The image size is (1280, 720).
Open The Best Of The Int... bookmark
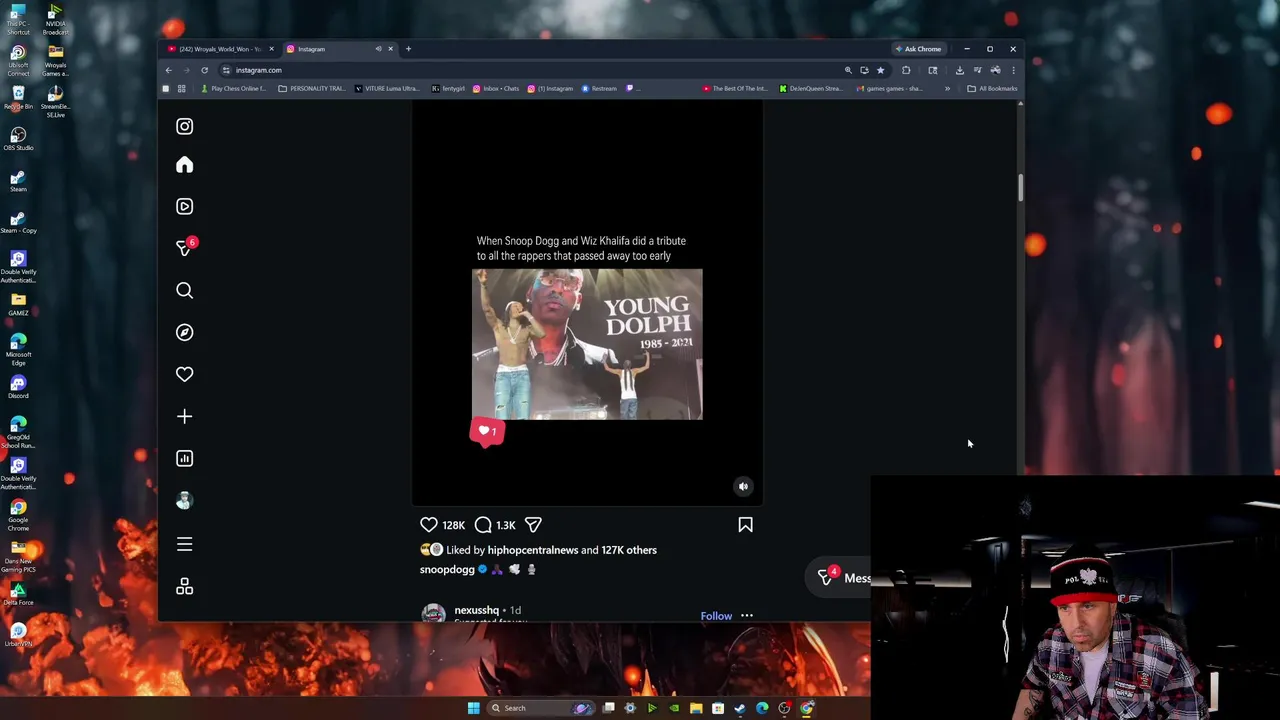(735, 88)
